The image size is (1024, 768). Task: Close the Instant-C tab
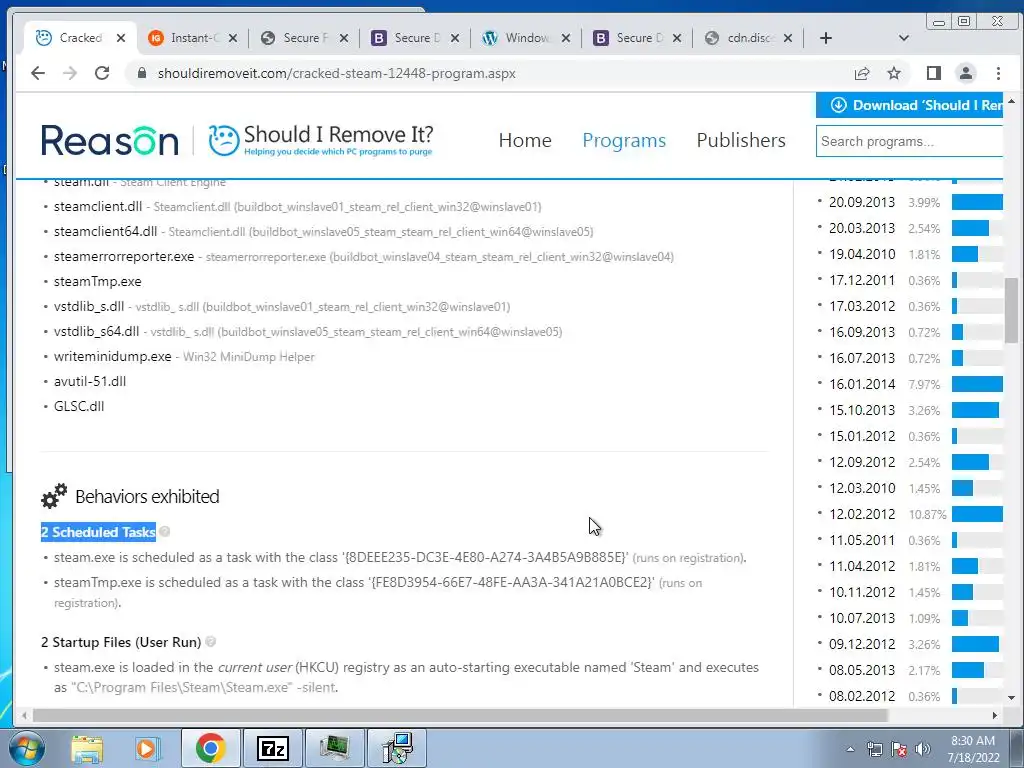click(x=233, y=38)
